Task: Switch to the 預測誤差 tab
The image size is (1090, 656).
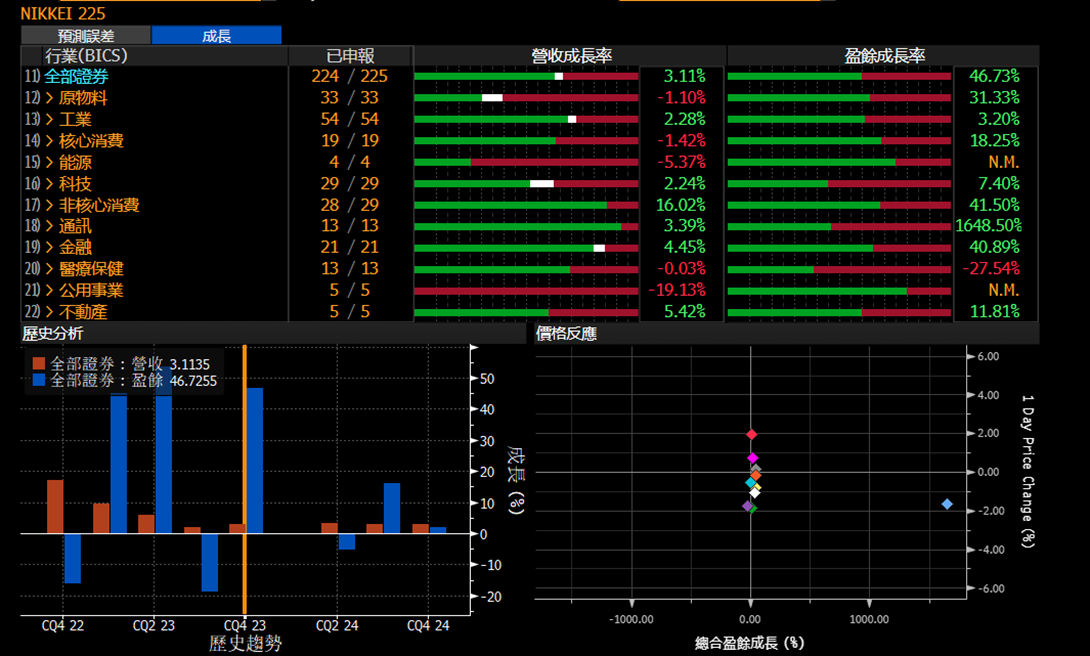Action: coord(86,35)
